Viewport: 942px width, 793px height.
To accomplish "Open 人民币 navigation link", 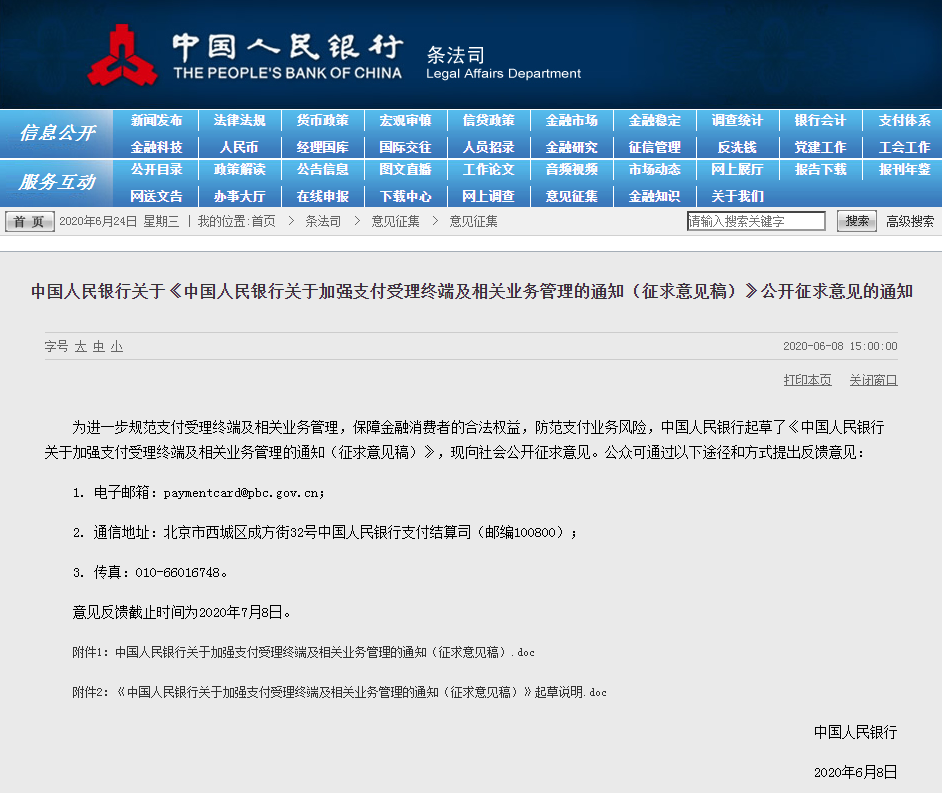I will (x=239, y=147).
